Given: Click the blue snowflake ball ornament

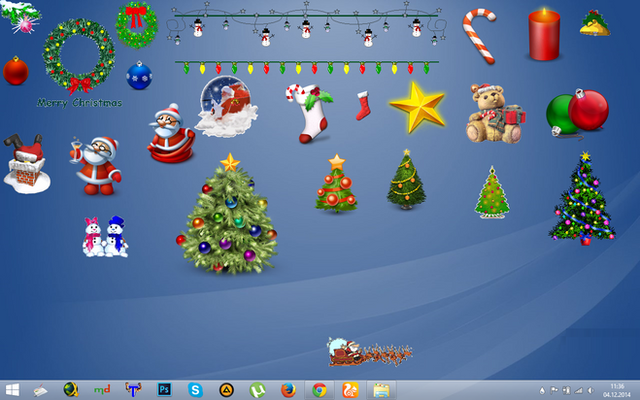Looking at the screenshot, I should [139, 75].
